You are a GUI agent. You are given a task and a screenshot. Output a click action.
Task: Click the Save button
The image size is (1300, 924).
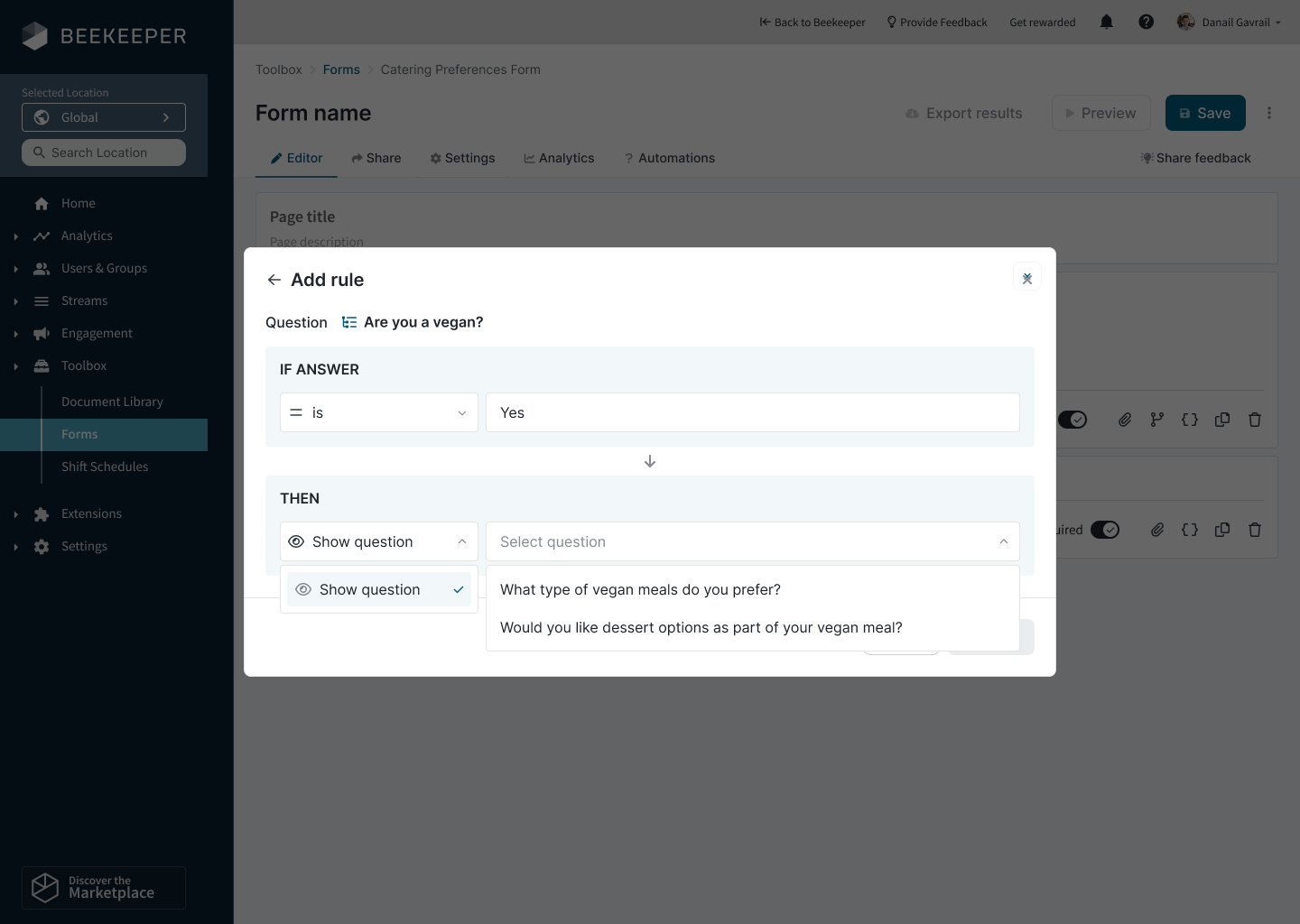[1204, 113]
